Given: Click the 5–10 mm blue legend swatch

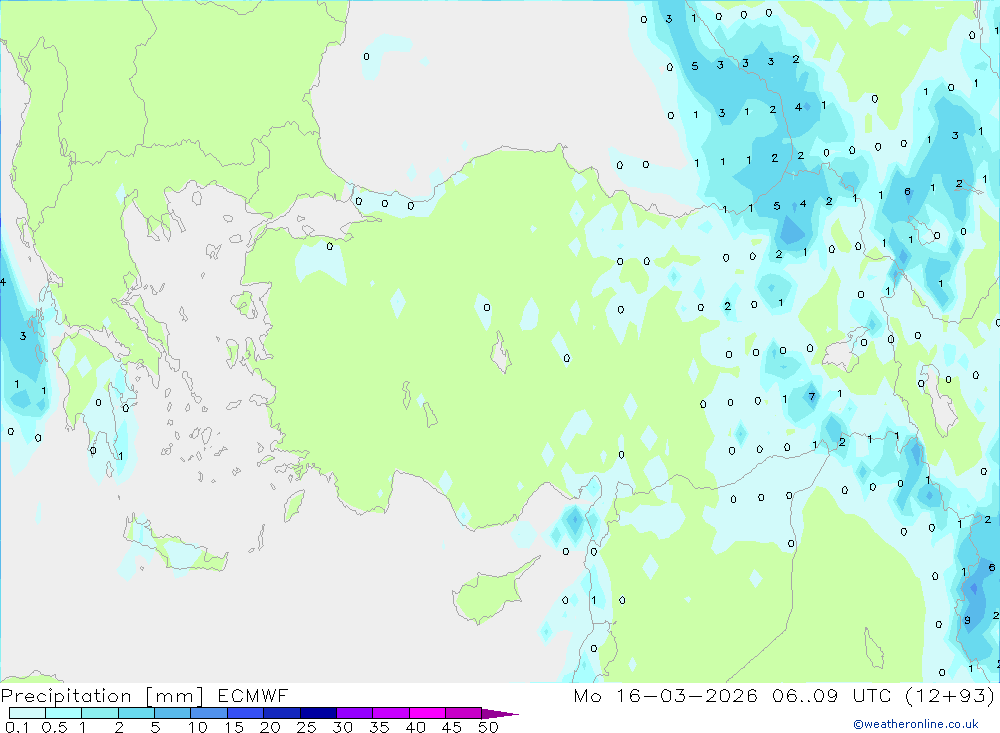Looking at the screenshot, I should coord(173,713).
